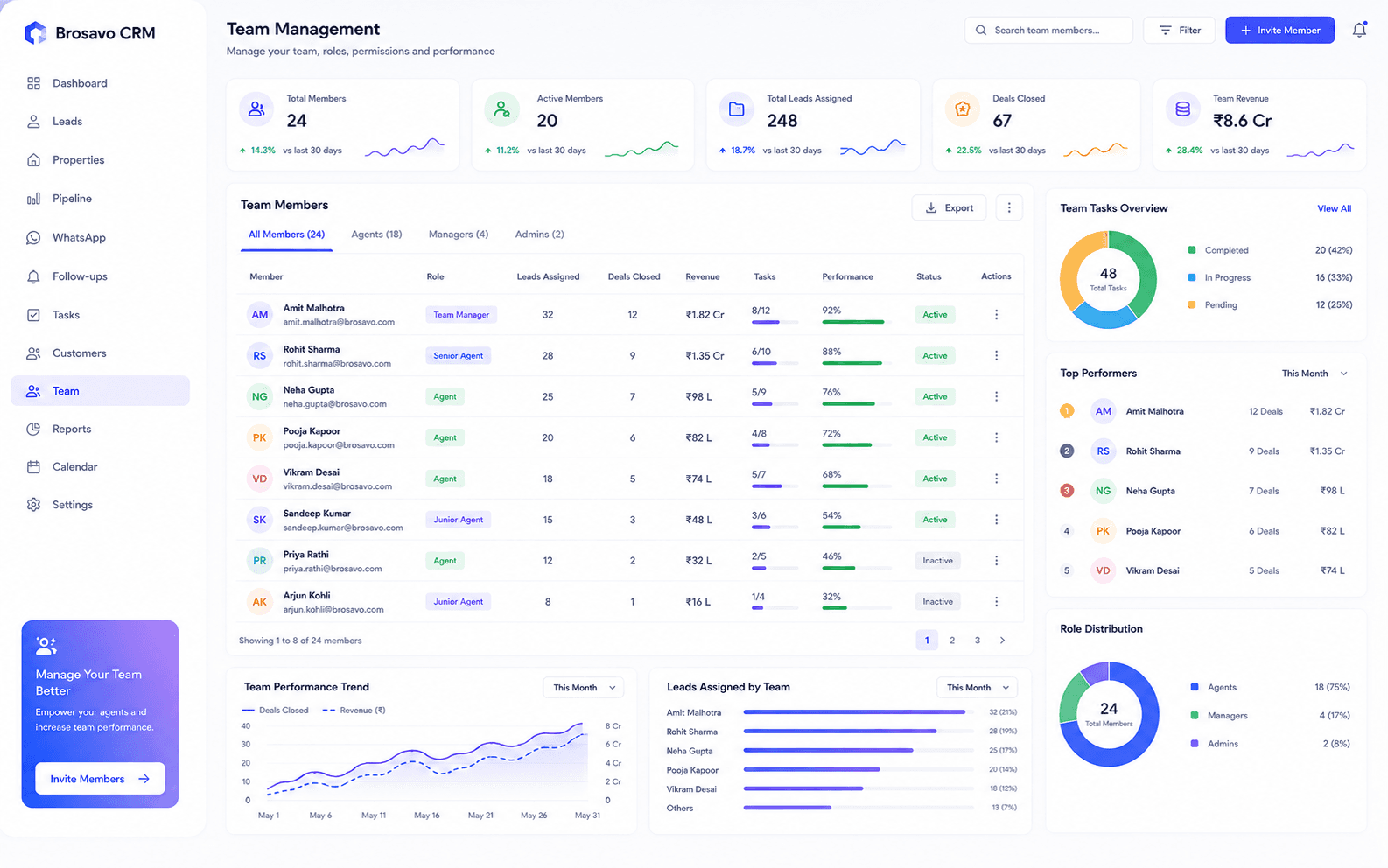Image resolution: width=1388 pixels, height=868 pixels.
Task: Switch to the Admins (2) tab
Action: [539, 234]
